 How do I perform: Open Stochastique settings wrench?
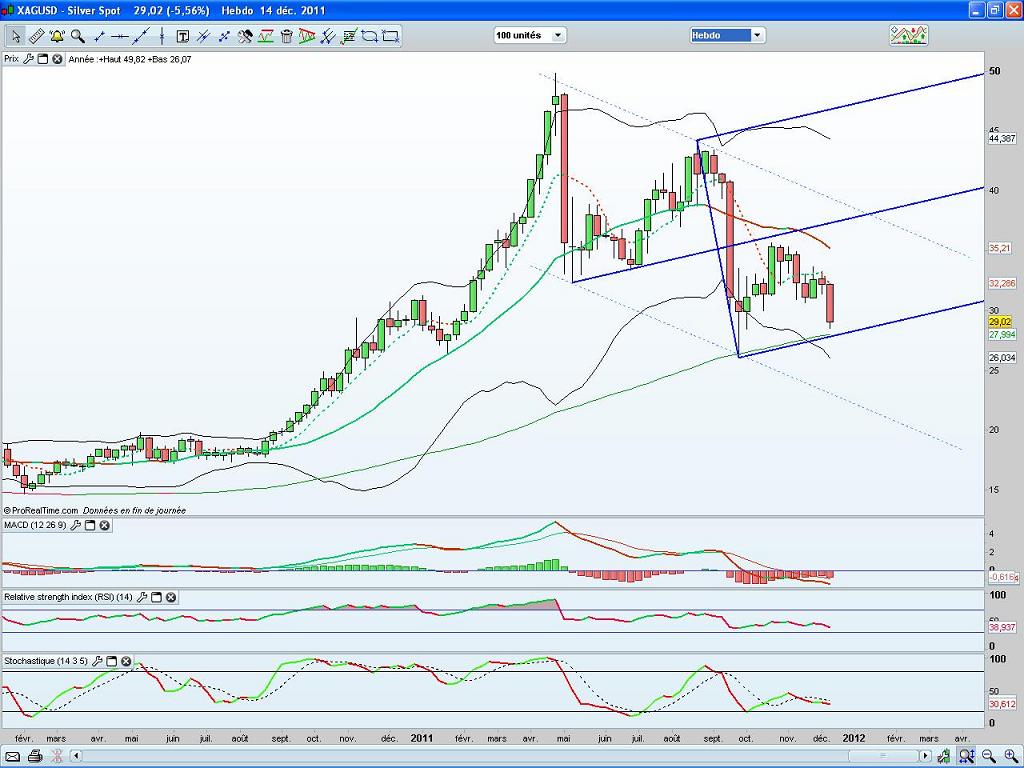coord(97,661)
